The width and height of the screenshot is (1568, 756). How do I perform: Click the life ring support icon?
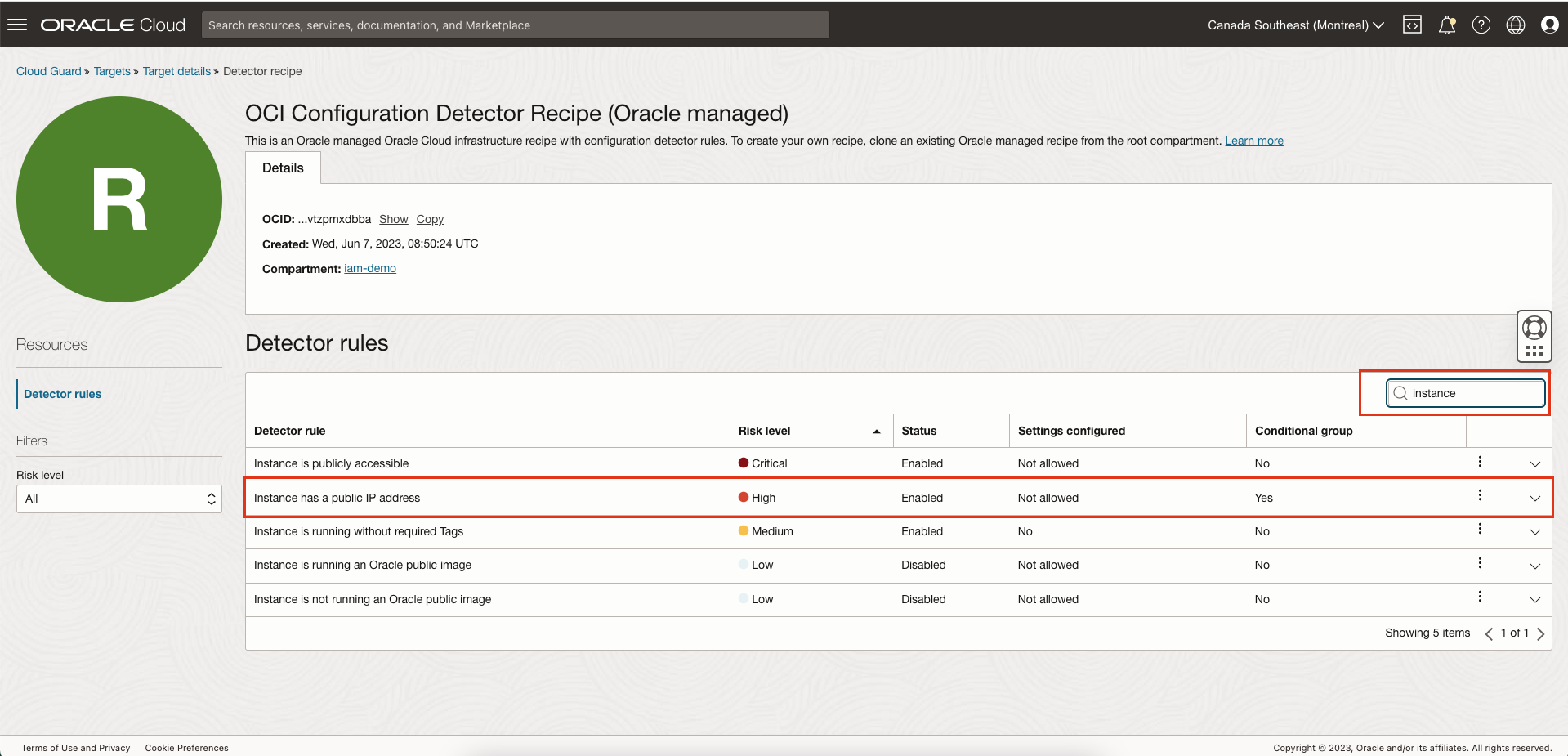1534,328
